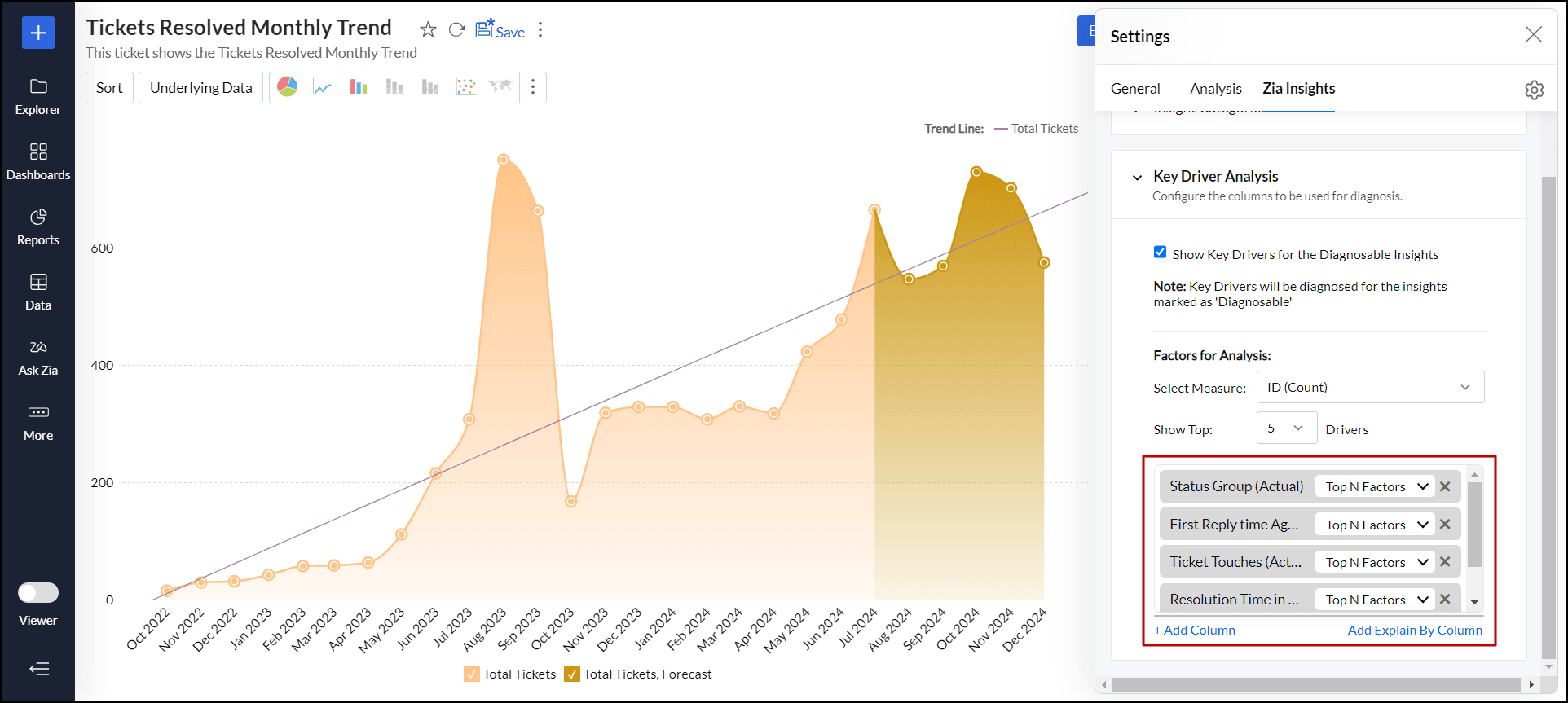Image resolution: width=1568 pixels, height=703 pixels.
Task: Switch to the Analysis settings tab
Action: tap(1215, 89)
